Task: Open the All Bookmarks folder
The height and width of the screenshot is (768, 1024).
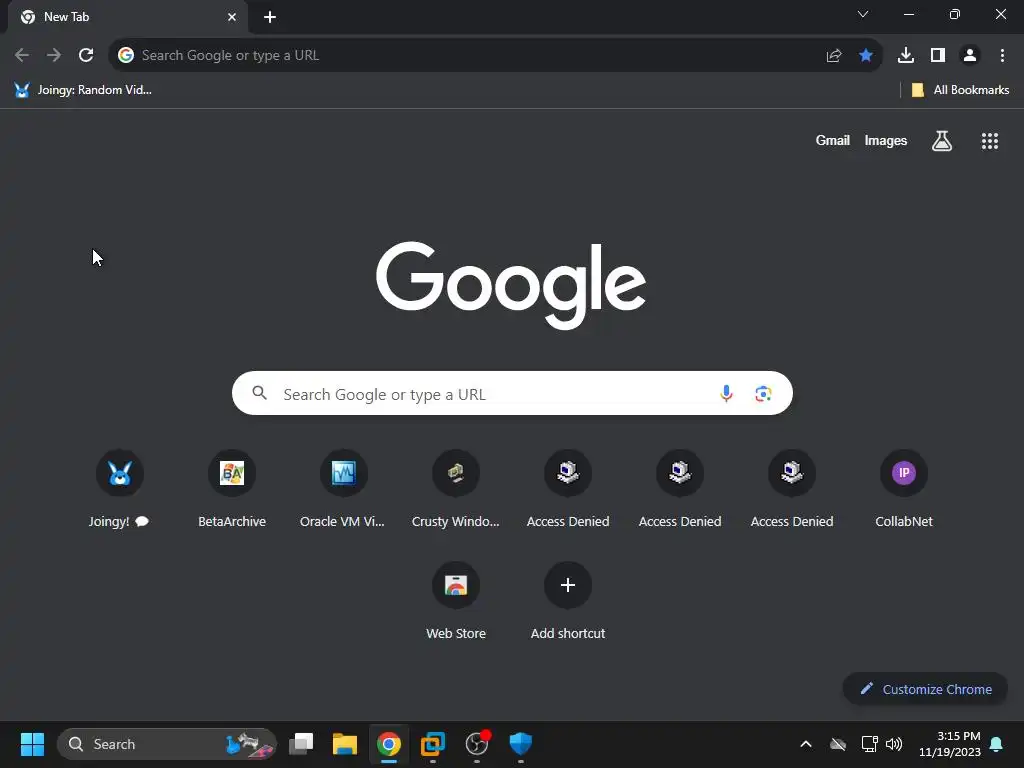Action: pyautogui.click(x=960, y=90)
